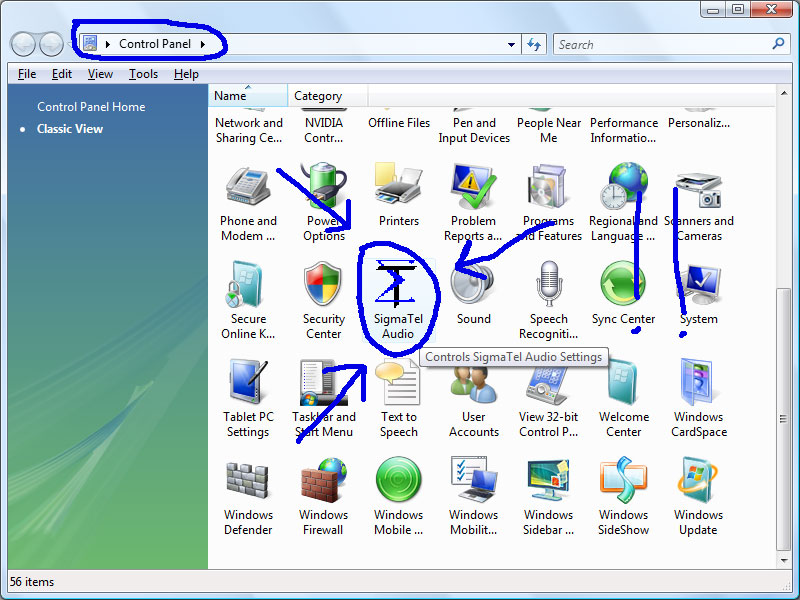
Task: Open Power Options
Action: pyautogui.click(x=323, y=204)
